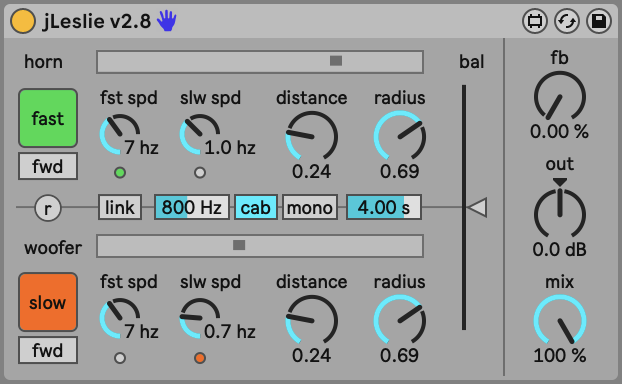Screen dimensions: 622x384
Task: Toggle the green horn fast button
Action: tap(48, 118)
